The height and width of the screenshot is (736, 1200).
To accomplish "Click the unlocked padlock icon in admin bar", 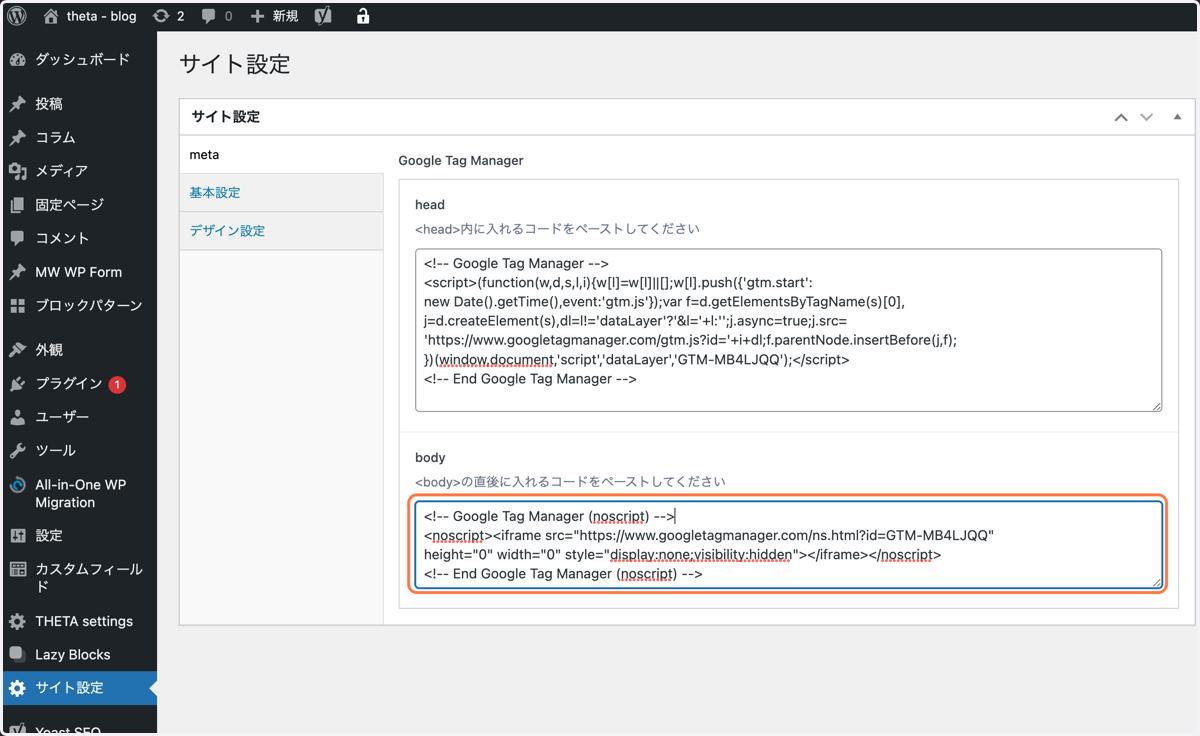I will (x=363, y=16).
